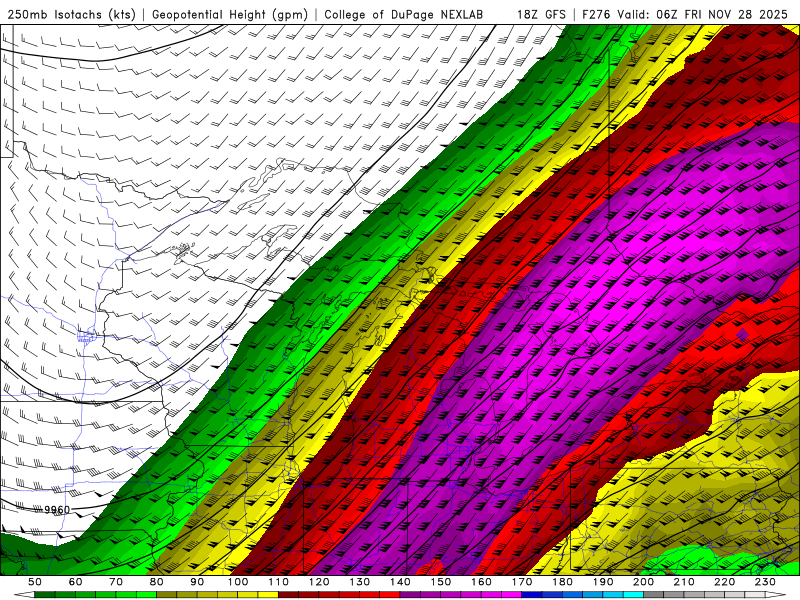Viewport: 800px width, 600px height.
Task: Click the legend value 70
Action: click(x=116, y=582)
